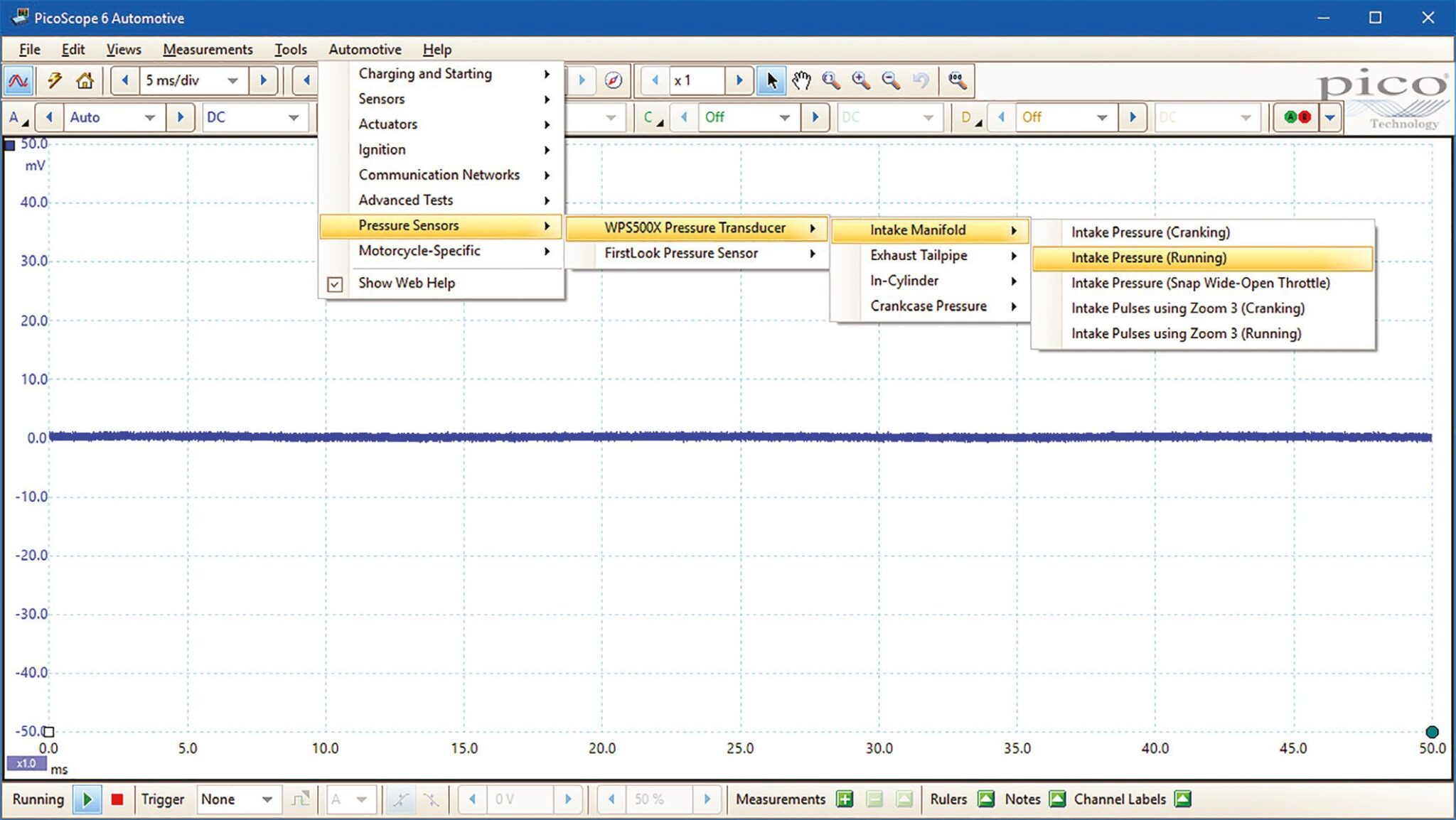Click Channel A options button
Viewport: 1456px width, 820px height.
(18, 118)
